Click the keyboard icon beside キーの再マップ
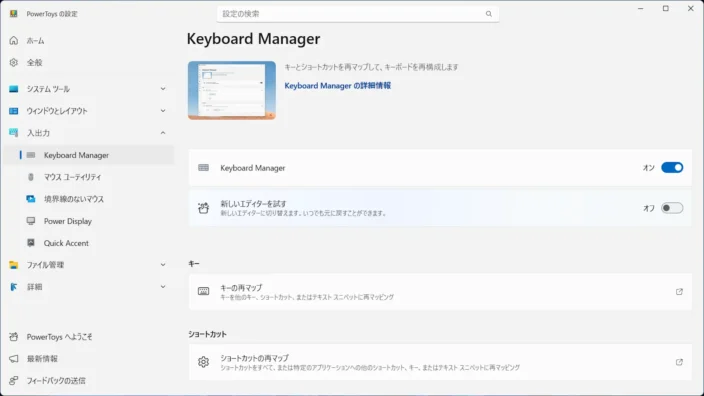Image resolution: width=704 pixels, height=396 pixels. pos(203,291)
